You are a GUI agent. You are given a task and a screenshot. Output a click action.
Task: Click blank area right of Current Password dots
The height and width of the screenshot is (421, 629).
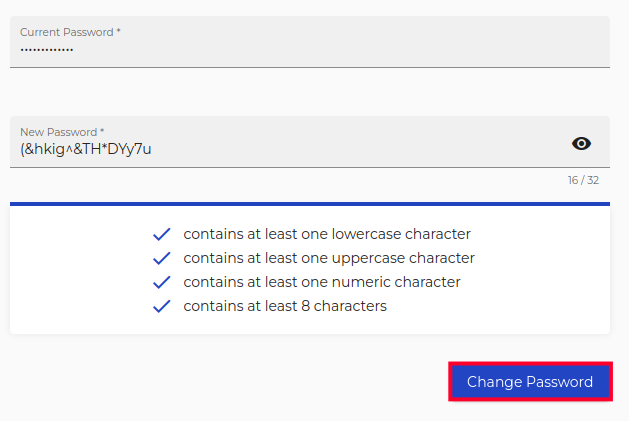click(x=350, y=49)
